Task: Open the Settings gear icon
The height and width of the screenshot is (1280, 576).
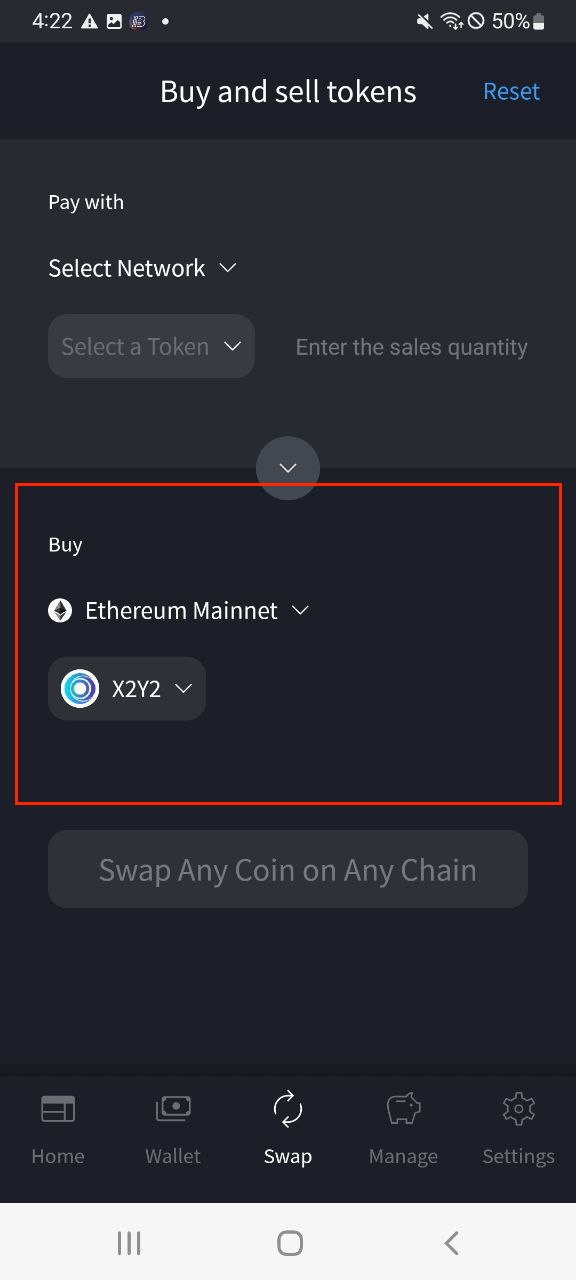Action: pyautogui.click(x=518, y=1109)
